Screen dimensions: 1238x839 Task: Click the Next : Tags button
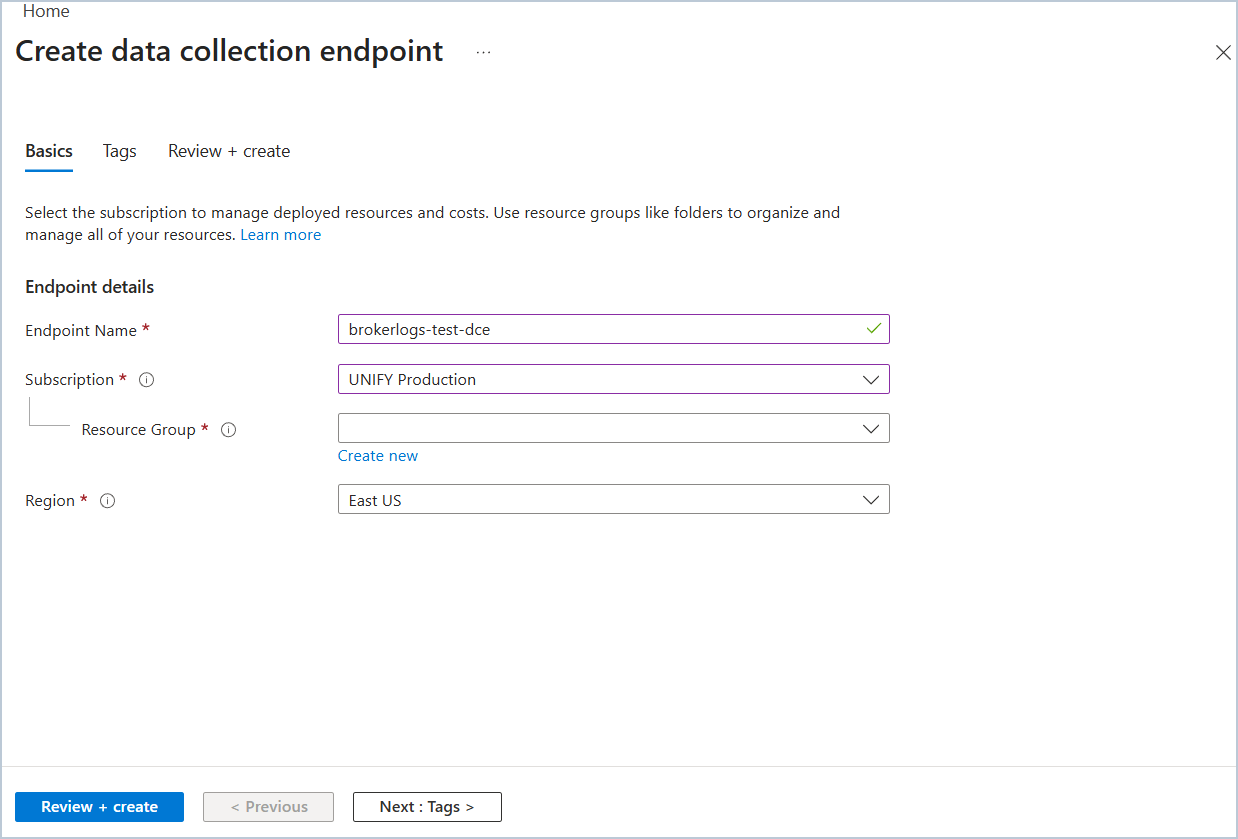pos(427,807)
